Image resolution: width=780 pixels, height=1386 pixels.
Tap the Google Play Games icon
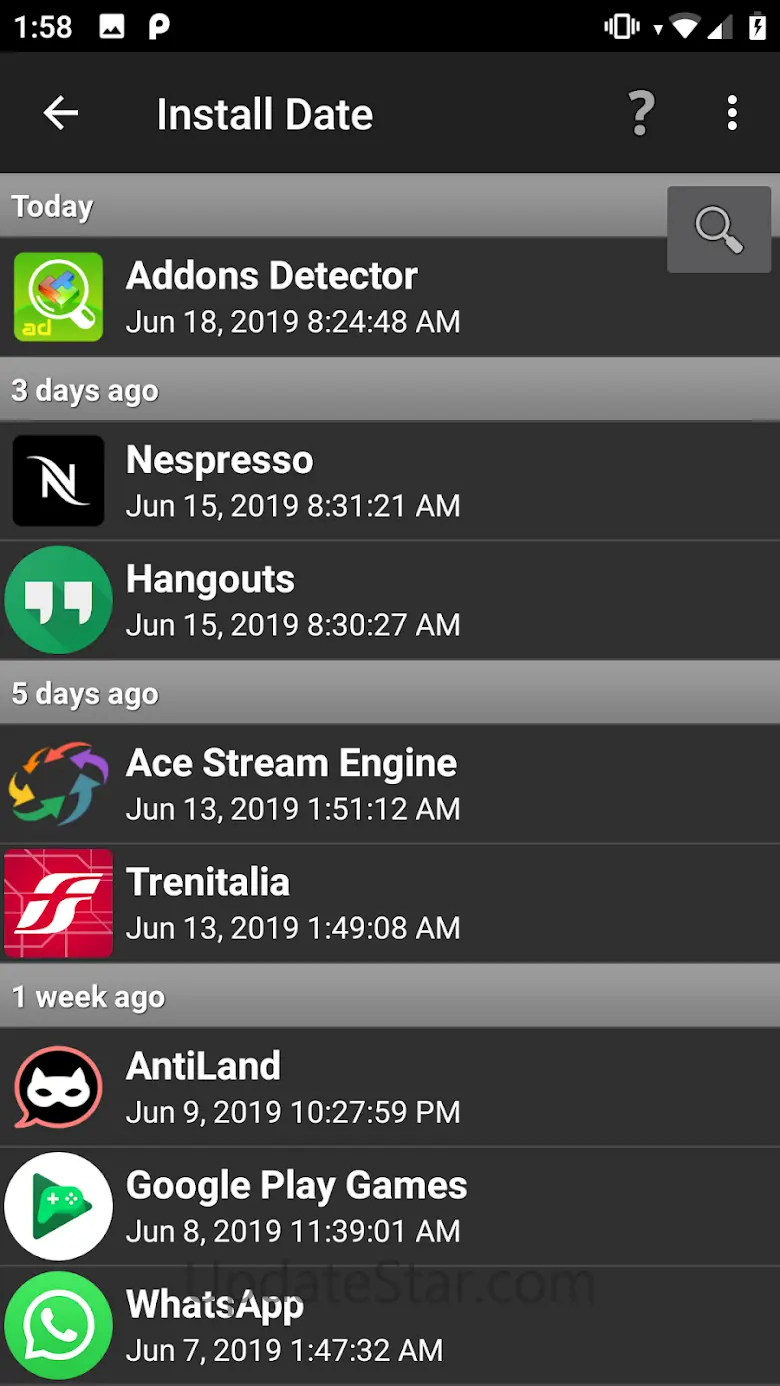58,1206
